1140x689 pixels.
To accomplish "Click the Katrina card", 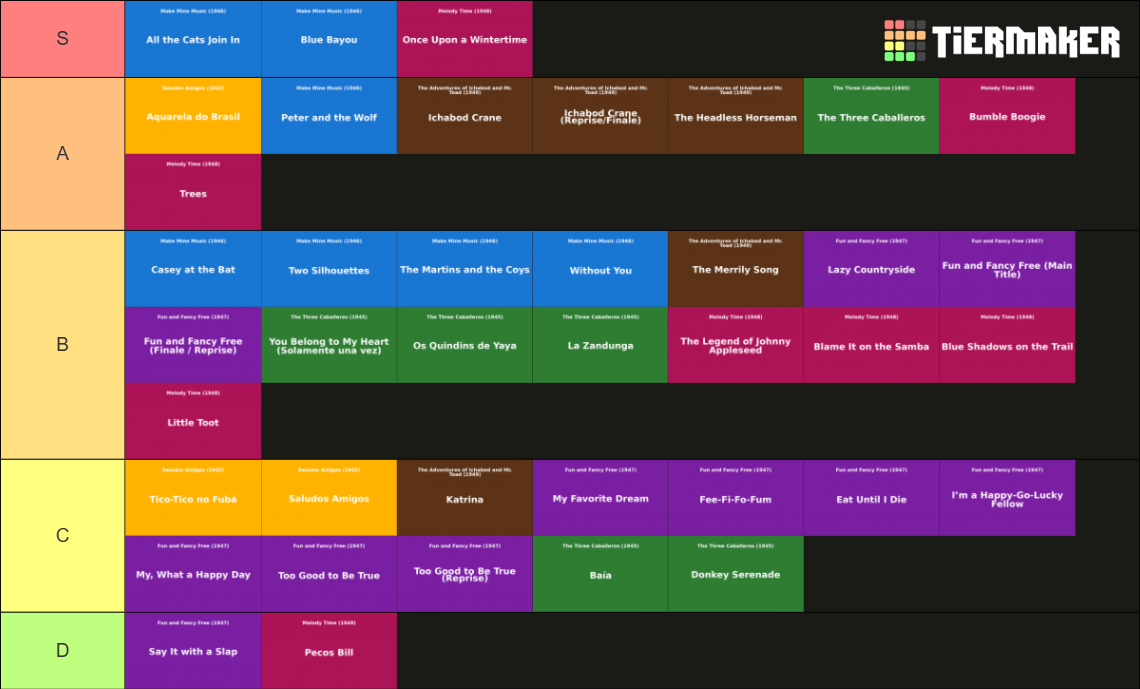I will [x=465, y=498].
